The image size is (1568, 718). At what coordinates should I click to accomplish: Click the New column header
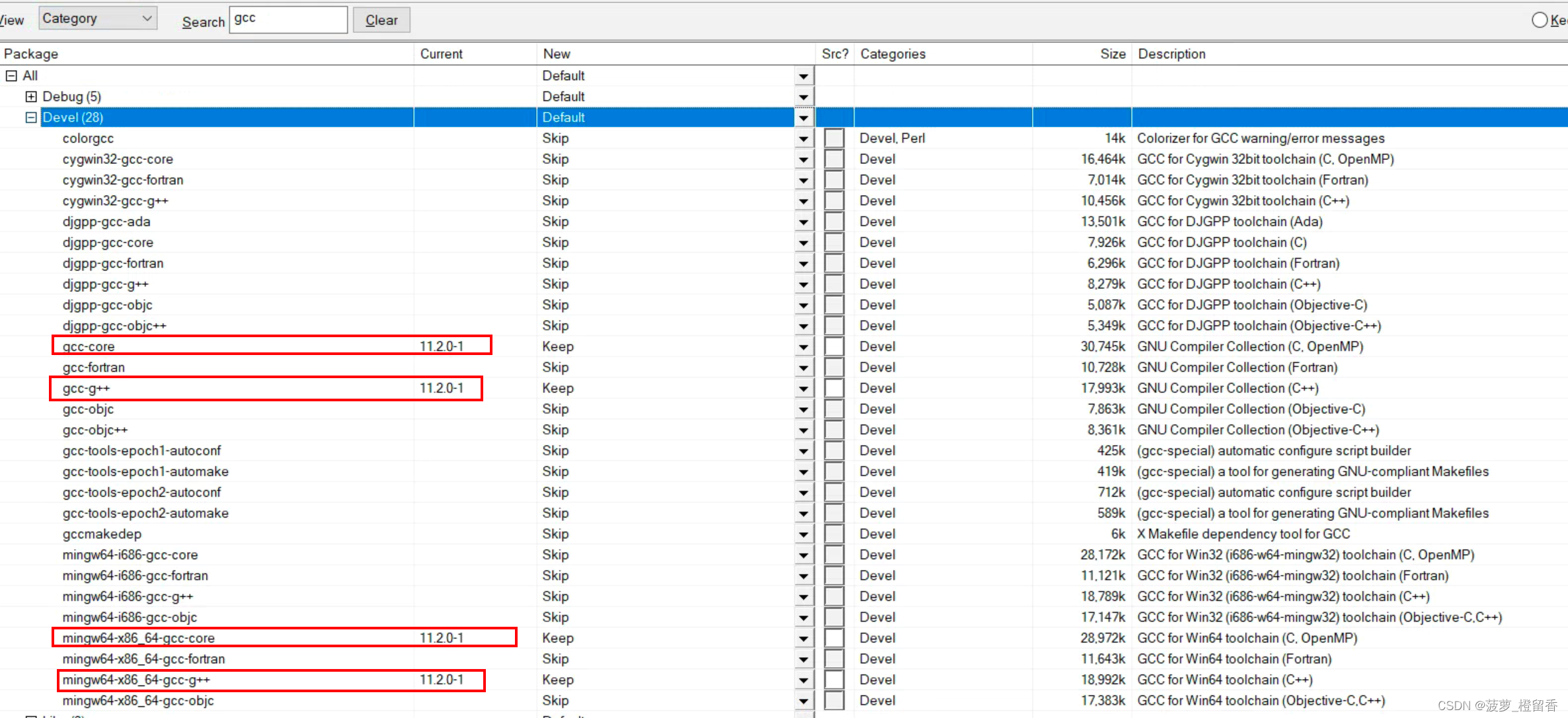pyautogui.click(x=676, y=54)
